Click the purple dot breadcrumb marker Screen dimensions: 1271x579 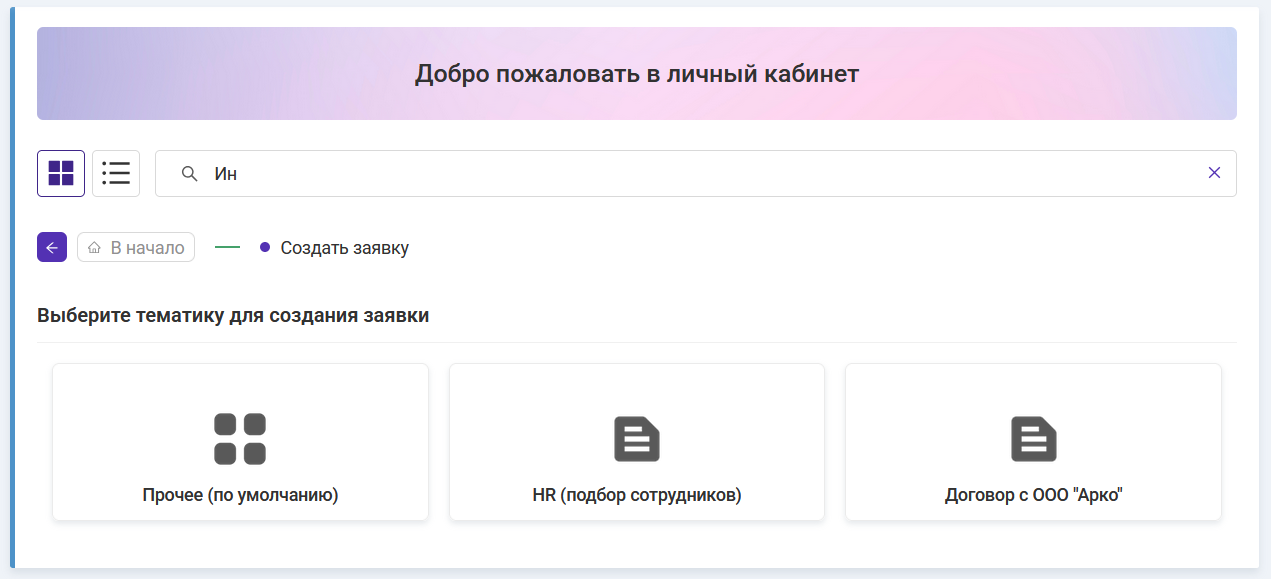coord(265,247)
